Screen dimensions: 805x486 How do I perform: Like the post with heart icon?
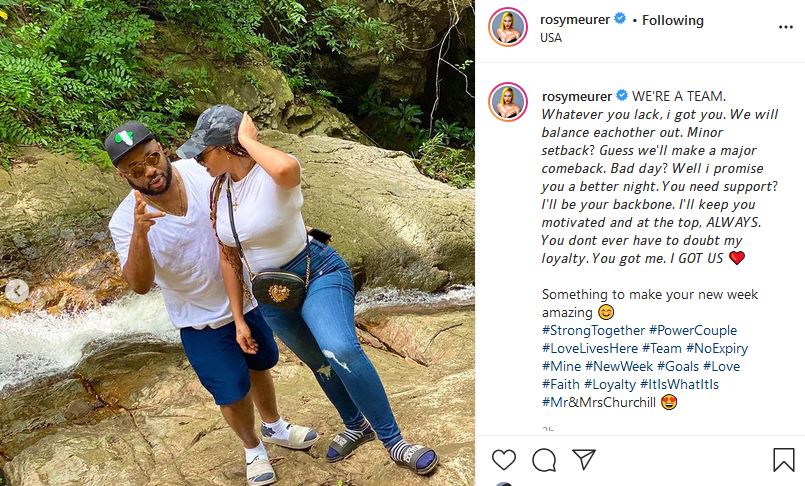coord(504,459)
